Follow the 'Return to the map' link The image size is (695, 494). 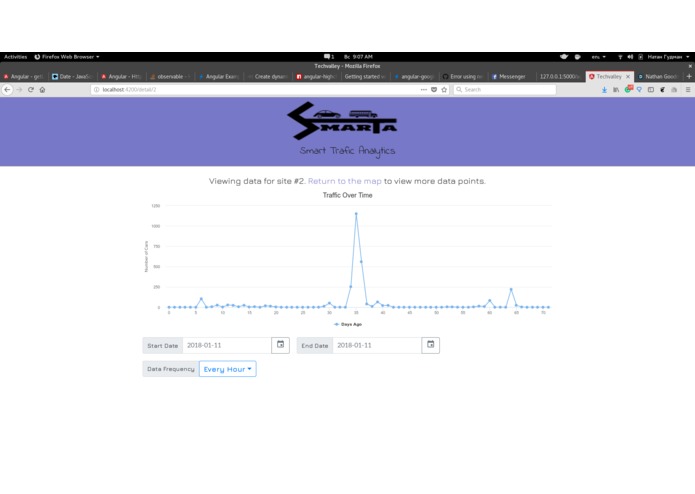click(x=344, y=181)
